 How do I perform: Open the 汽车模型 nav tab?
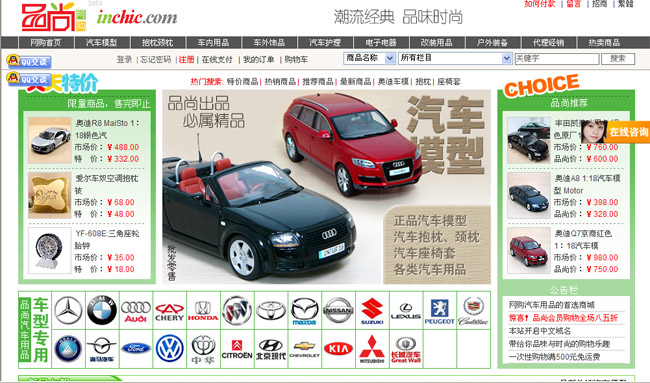coord(102,42)
